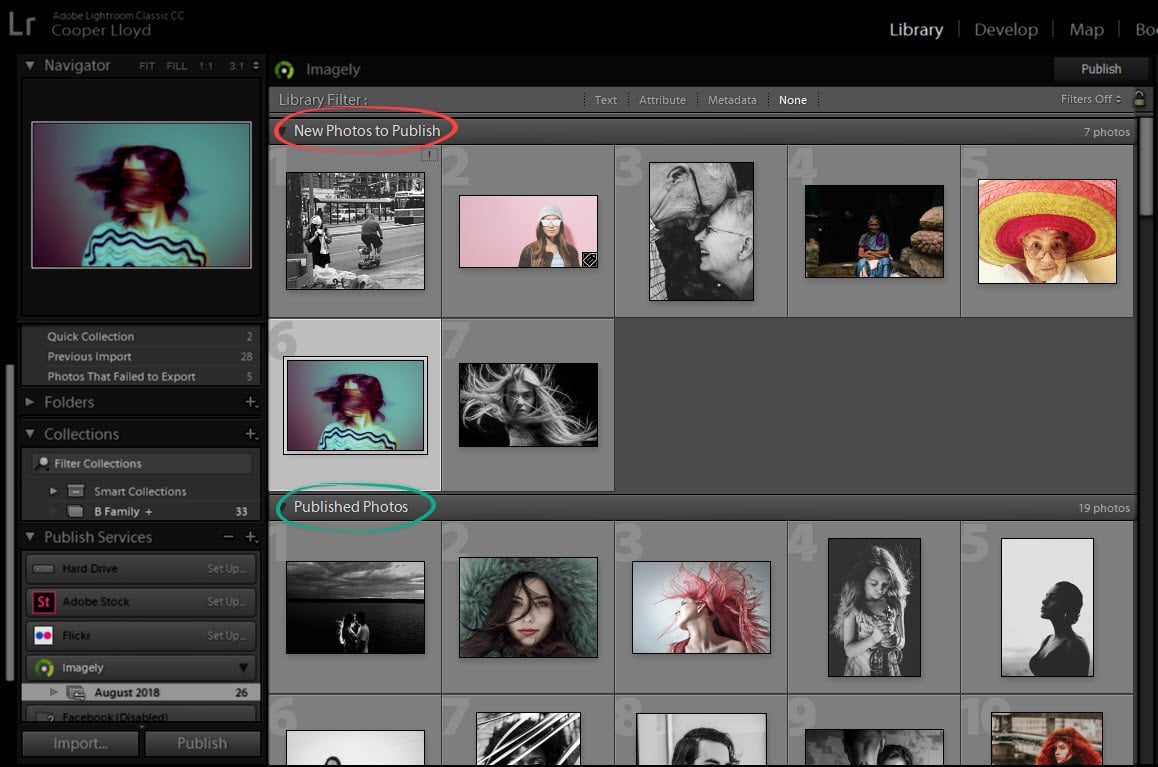
Task: Click the grid vertical scrollbar
Action: click(x=1146, y=167)
